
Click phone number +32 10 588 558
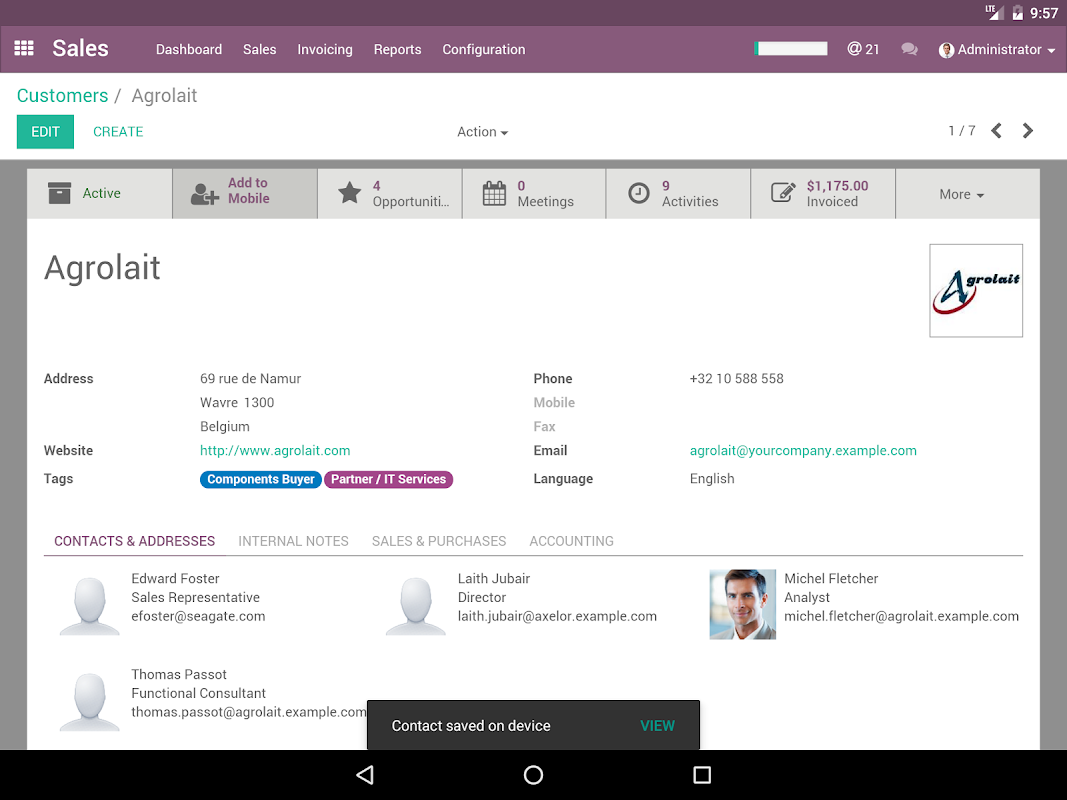(736, 378)
